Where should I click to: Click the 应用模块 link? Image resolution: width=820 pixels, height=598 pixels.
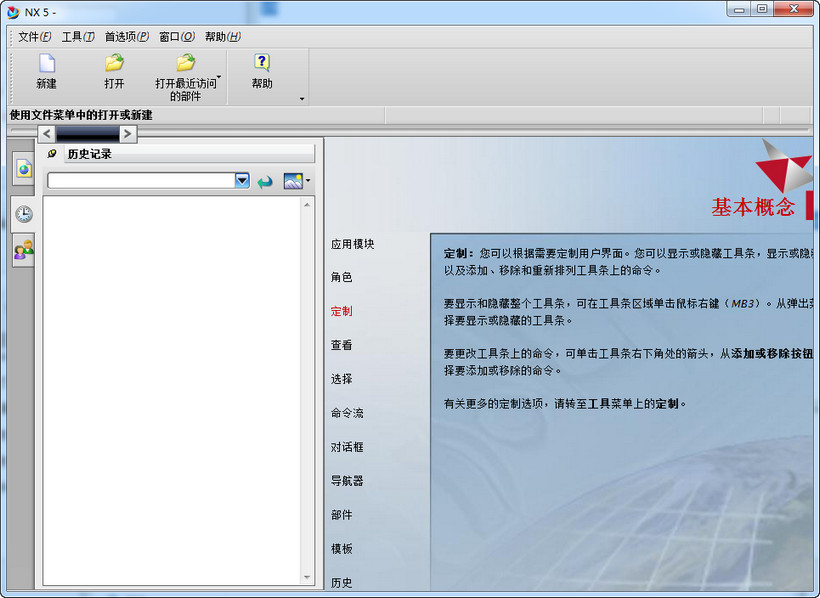[x=352, y=244]
